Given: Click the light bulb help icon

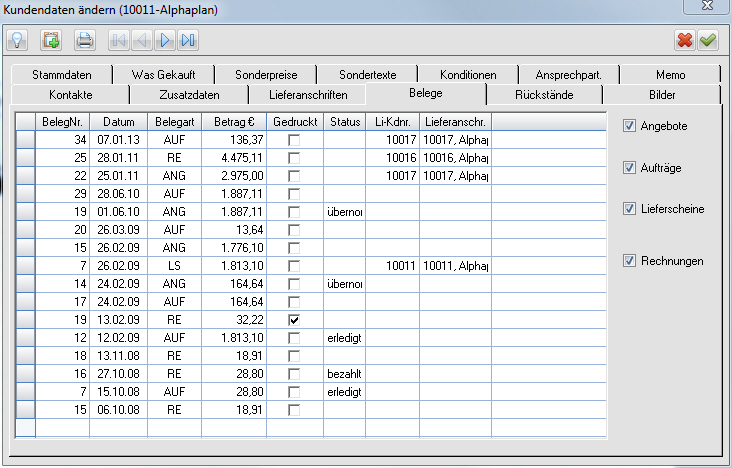Looking at the screenshot, I should point(17,40).
